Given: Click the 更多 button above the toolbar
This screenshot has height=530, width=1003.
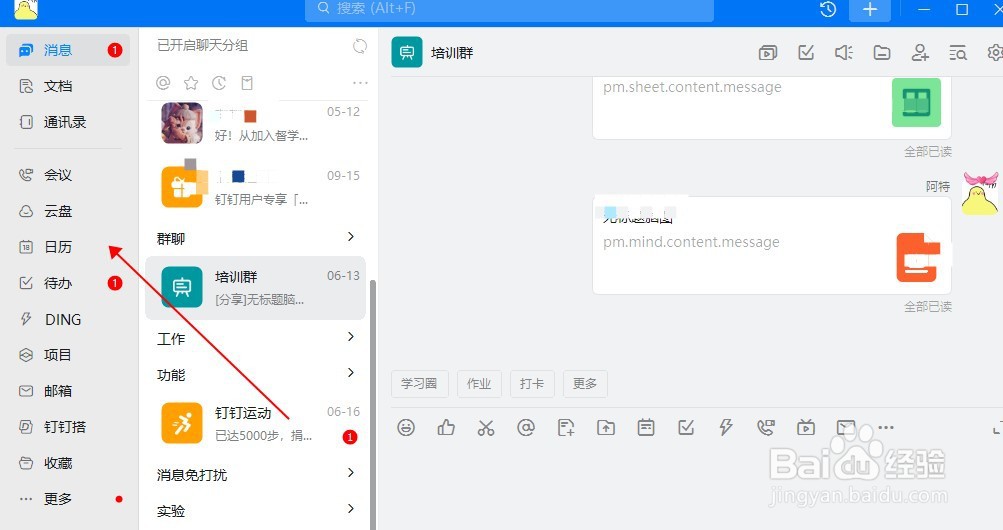Looking at the screenshot, I should click(585, 384).
